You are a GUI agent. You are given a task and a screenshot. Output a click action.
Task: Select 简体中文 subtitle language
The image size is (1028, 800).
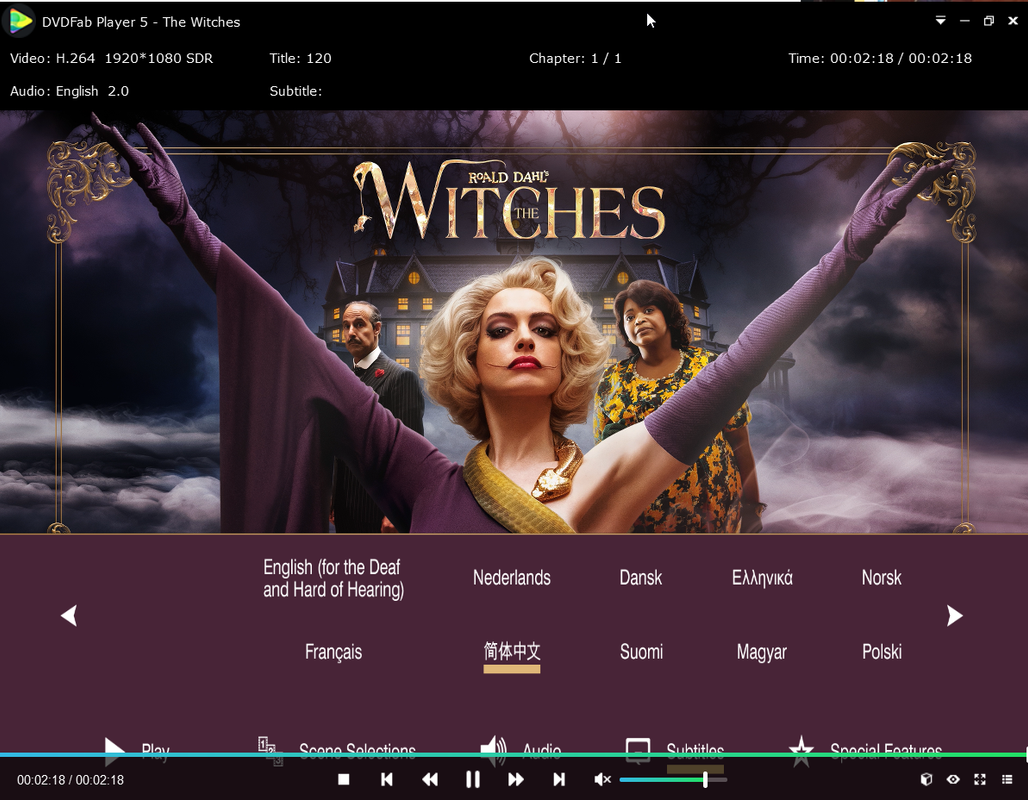click(x=512, y=652)
